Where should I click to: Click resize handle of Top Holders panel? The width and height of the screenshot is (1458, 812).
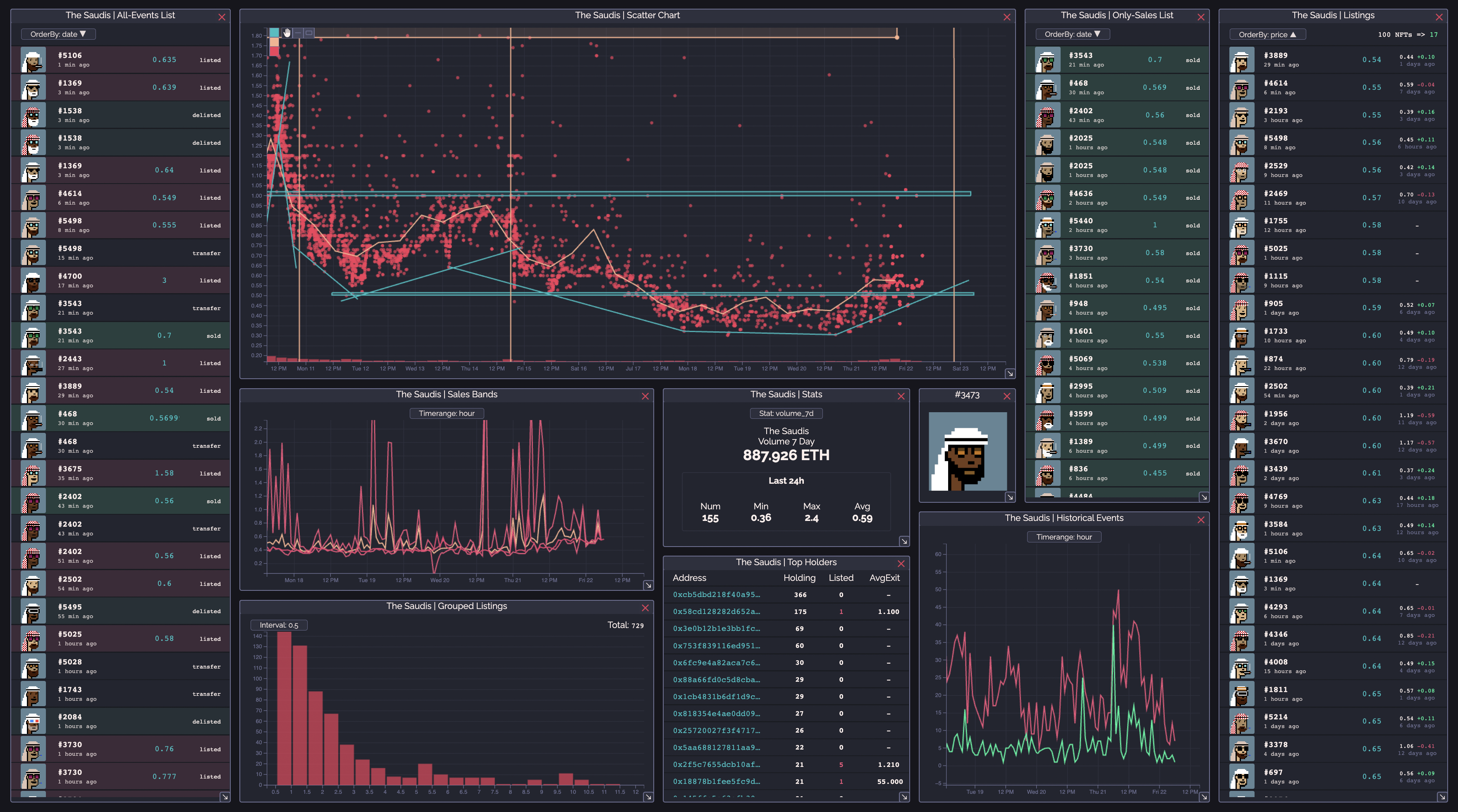coord(904,797)
